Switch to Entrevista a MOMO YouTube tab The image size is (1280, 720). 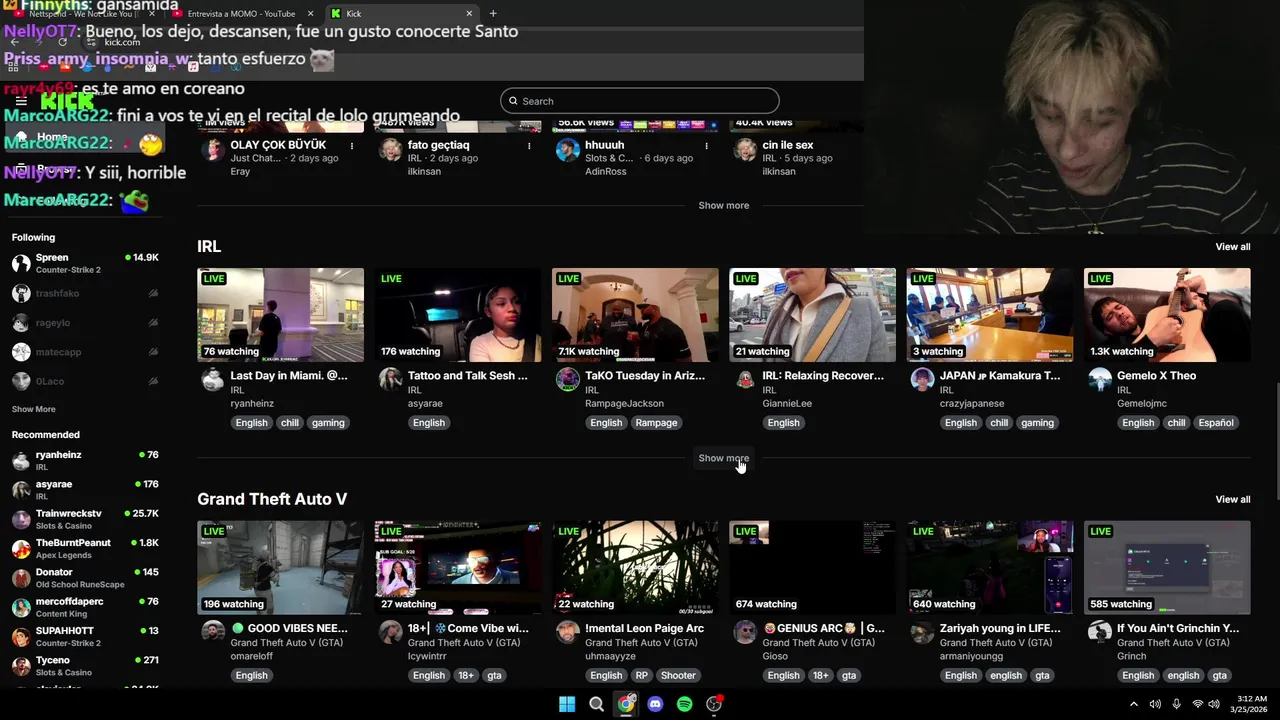(241, 14)
